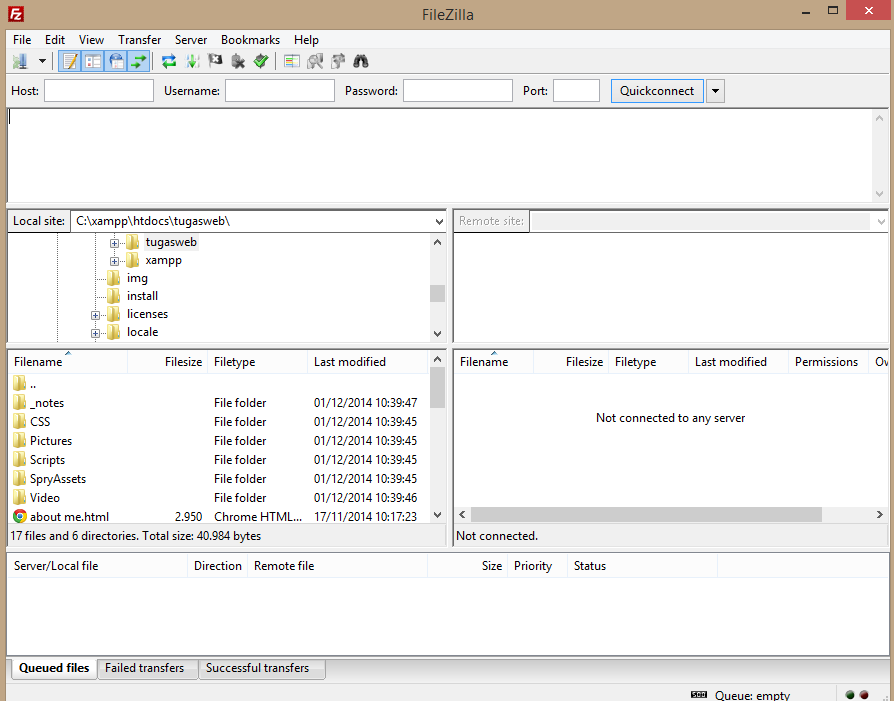Open the Server menu
This screenshot has height=701, width=894.
click(x=191, y=40)
